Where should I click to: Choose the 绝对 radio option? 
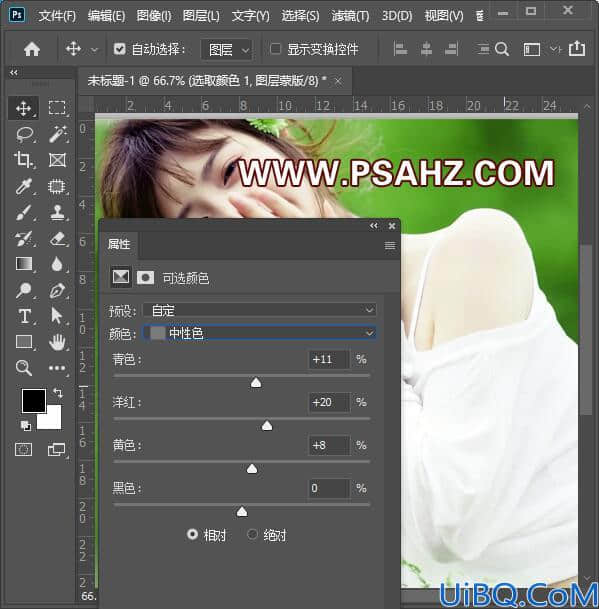(x=252, y=534)
